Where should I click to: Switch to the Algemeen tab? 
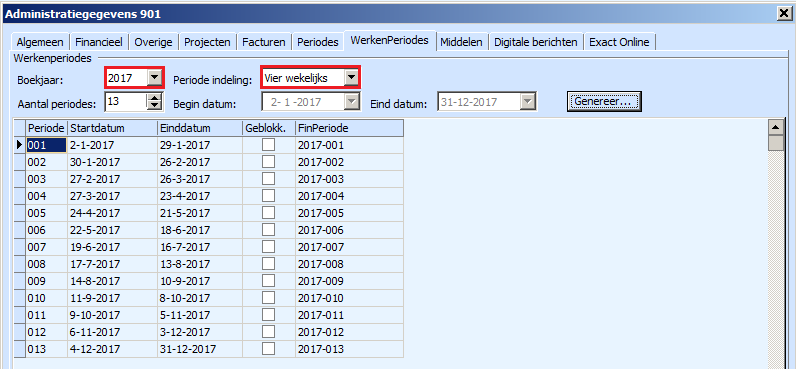(x=40, y=42)
